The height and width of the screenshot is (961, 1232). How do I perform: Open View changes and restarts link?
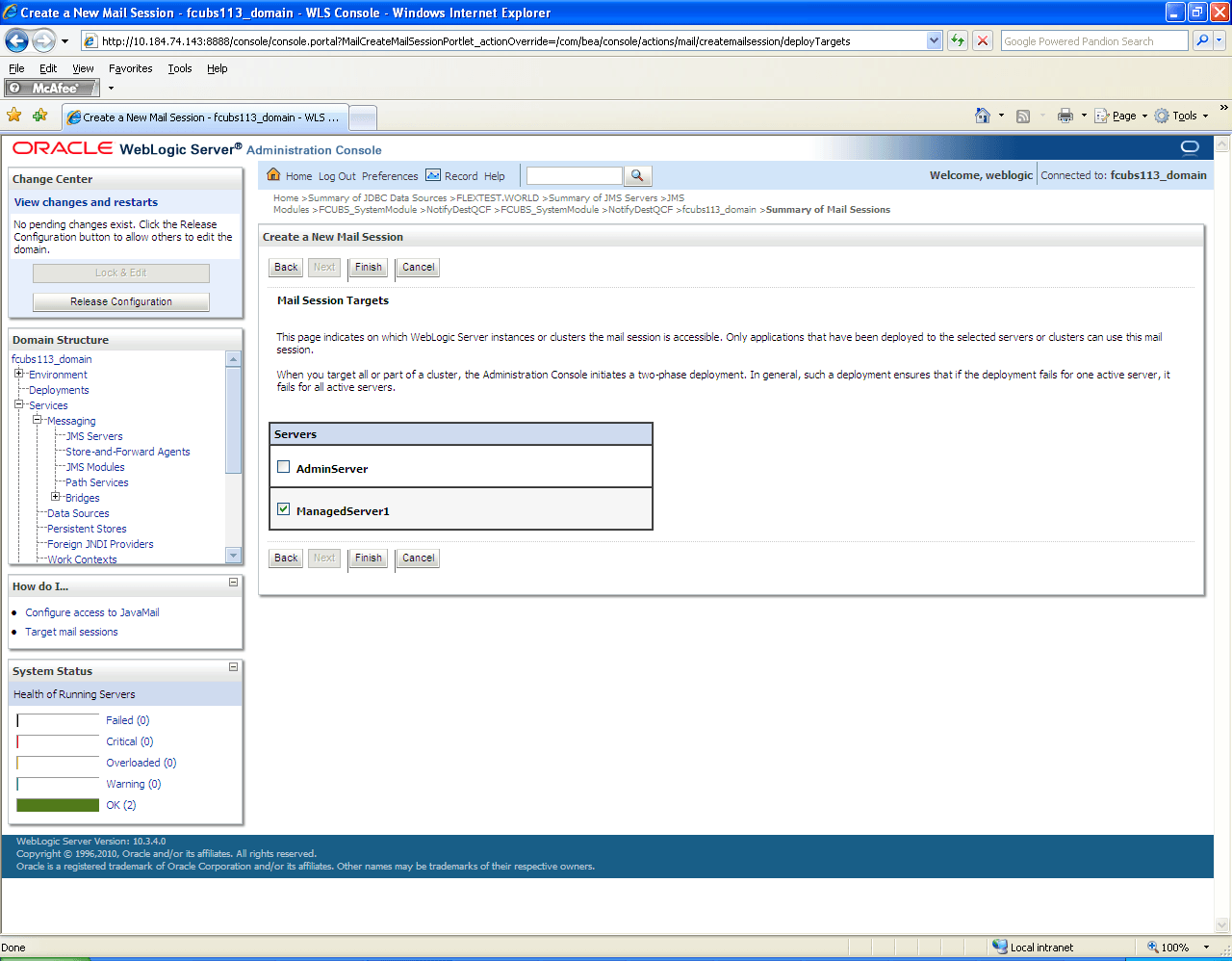pos(86,202)
